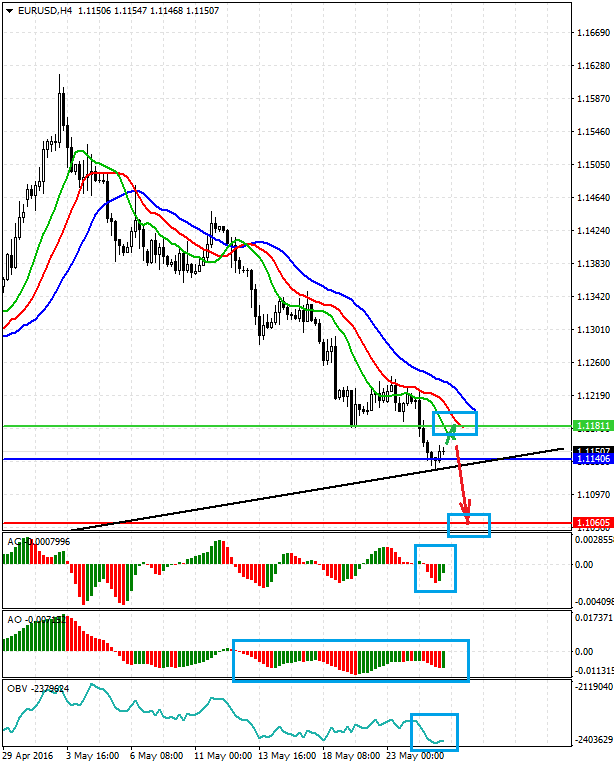
Task: Select the red downward forecast arrow
Action: pyautogui.click(x=462, y=488)
